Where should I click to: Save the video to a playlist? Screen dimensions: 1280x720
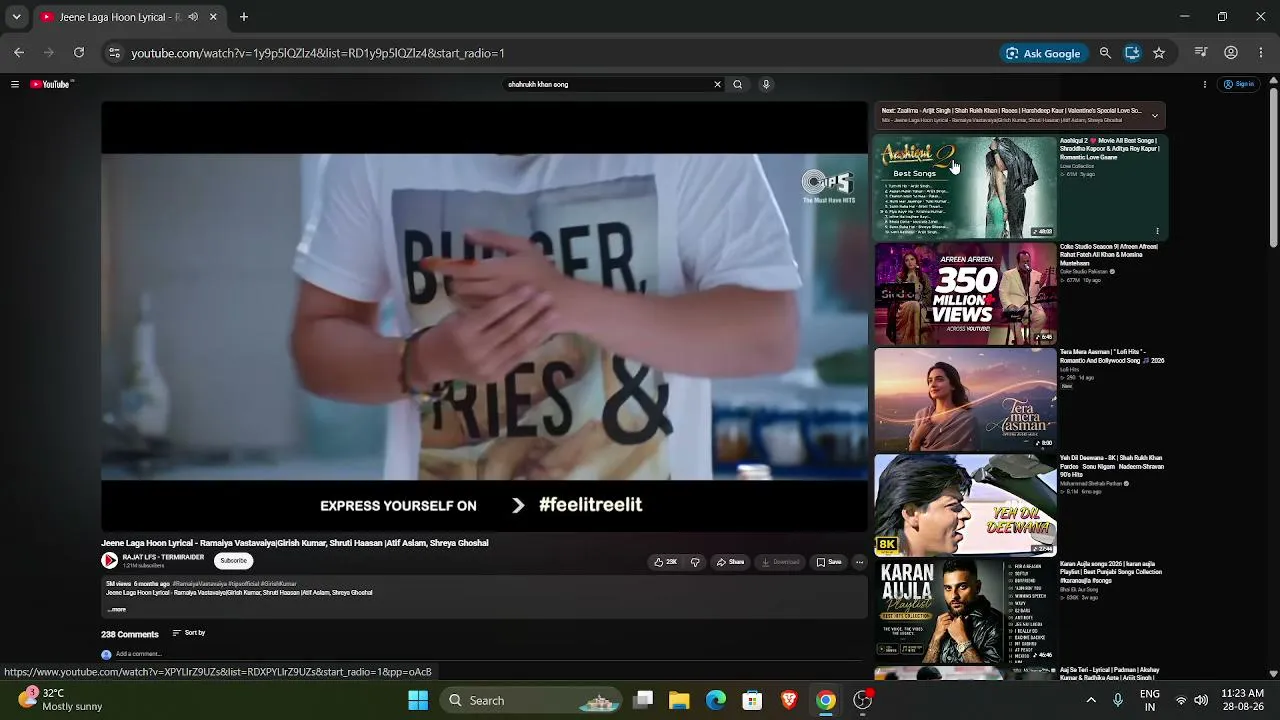829,562
